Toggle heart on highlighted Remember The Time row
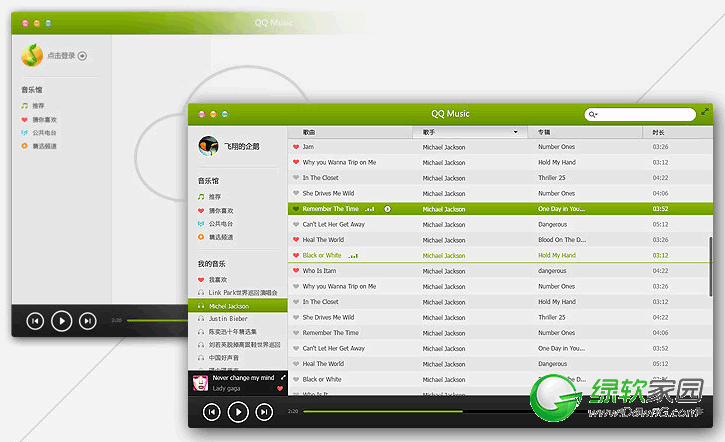The height and width of the screenshot is (442, 725). coord(296,209)
